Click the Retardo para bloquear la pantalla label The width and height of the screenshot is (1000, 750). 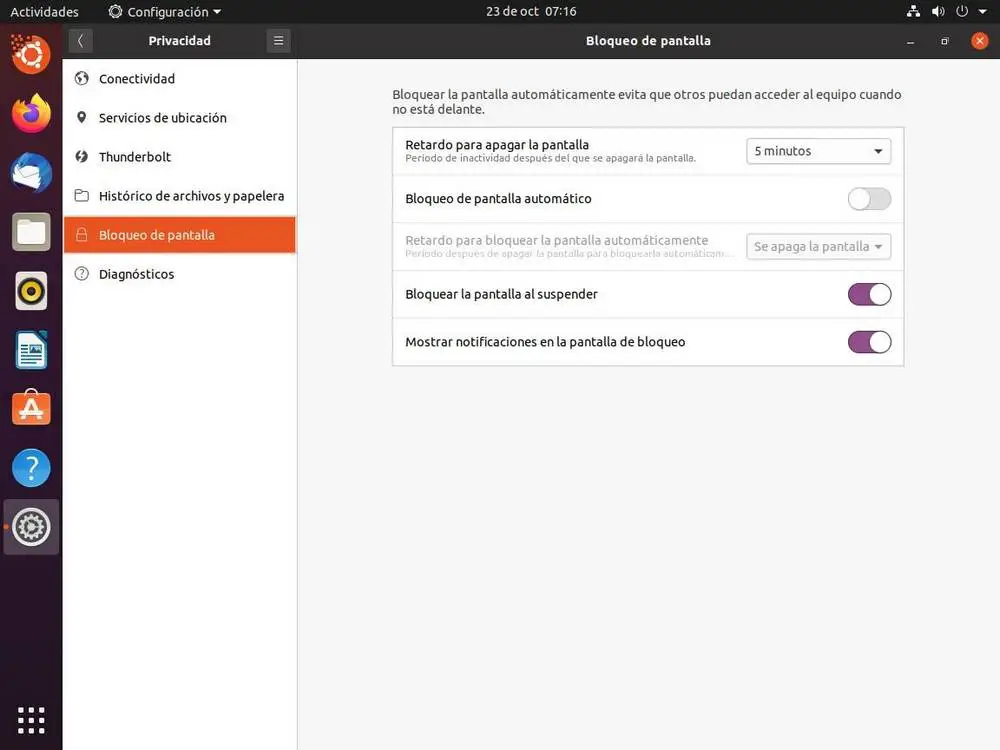tap(557, 240)
